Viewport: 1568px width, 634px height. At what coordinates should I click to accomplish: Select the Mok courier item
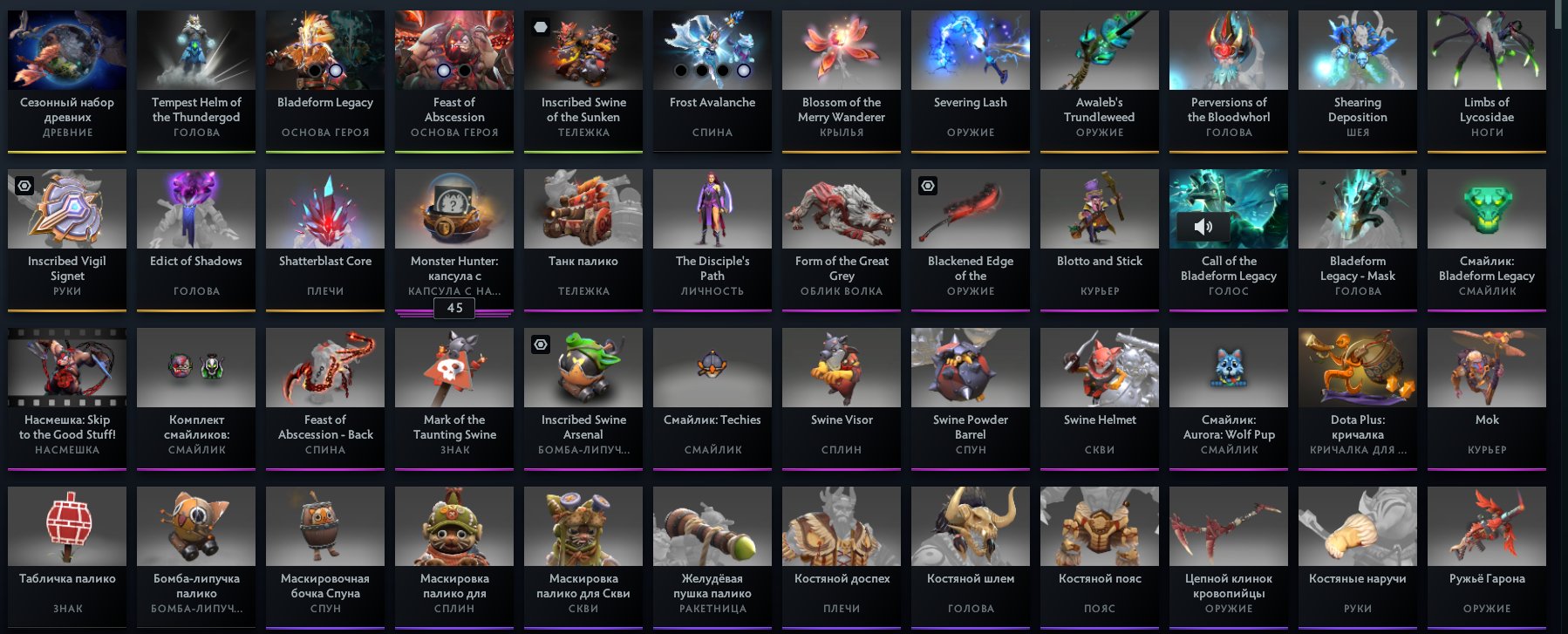pos(1487,399)
